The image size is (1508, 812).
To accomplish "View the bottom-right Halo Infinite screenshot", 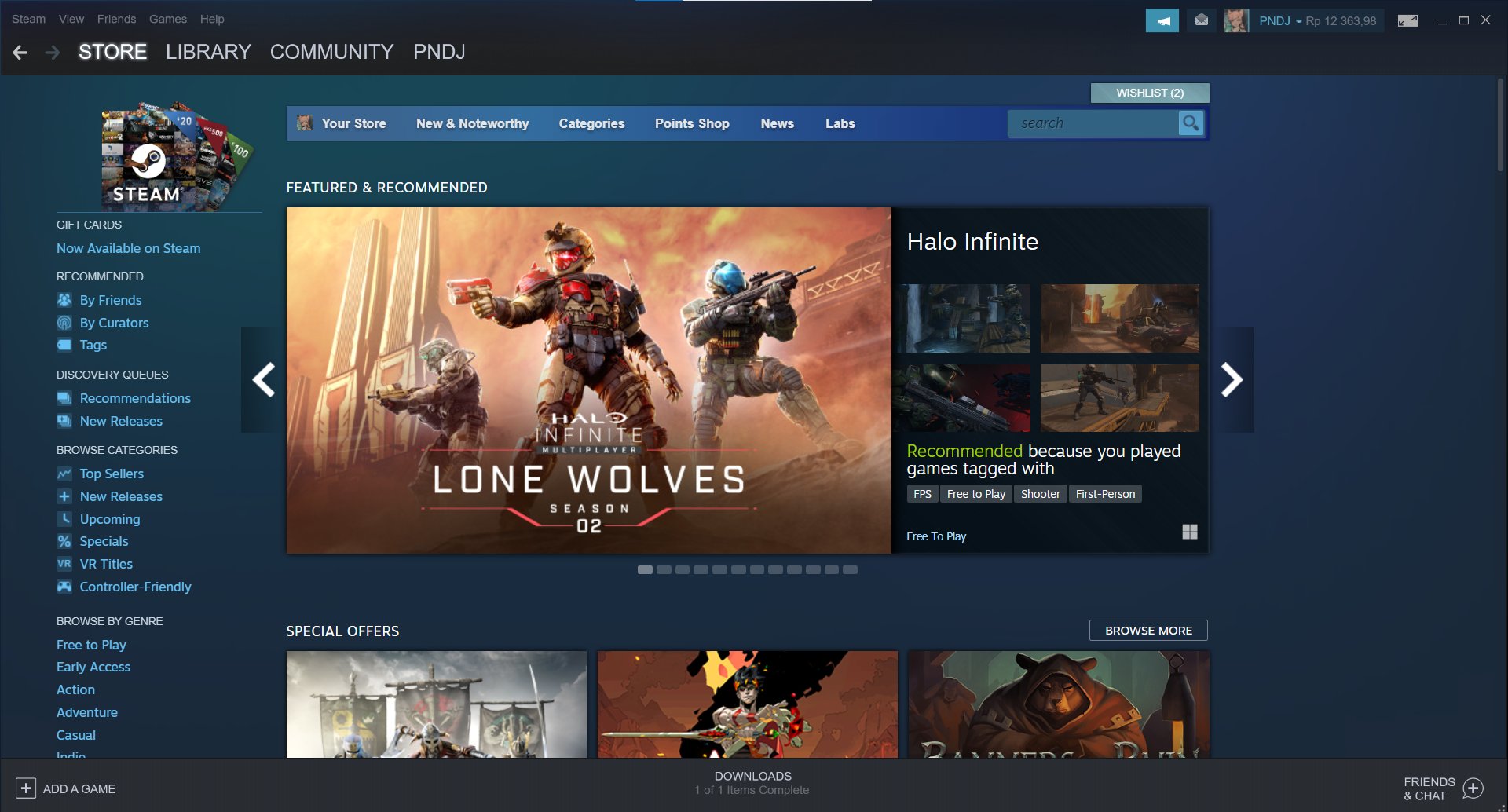I will tap(1120, 398).
